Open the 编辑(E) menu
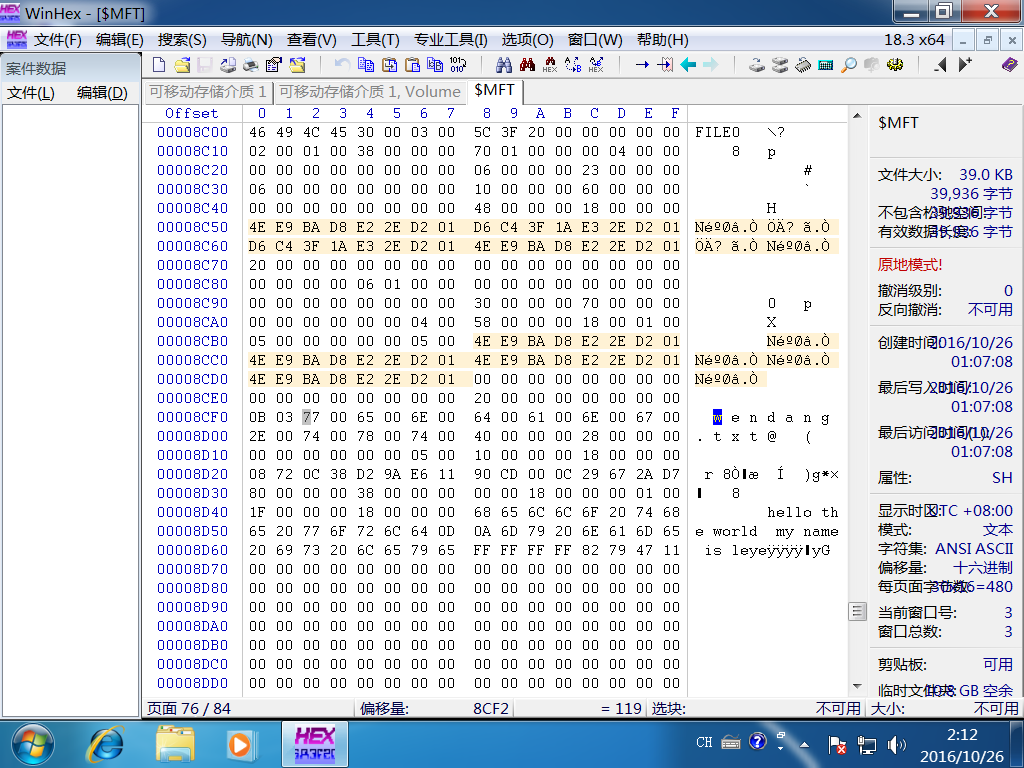This screenshot has height=768, width=1024. tap(120, 40)
